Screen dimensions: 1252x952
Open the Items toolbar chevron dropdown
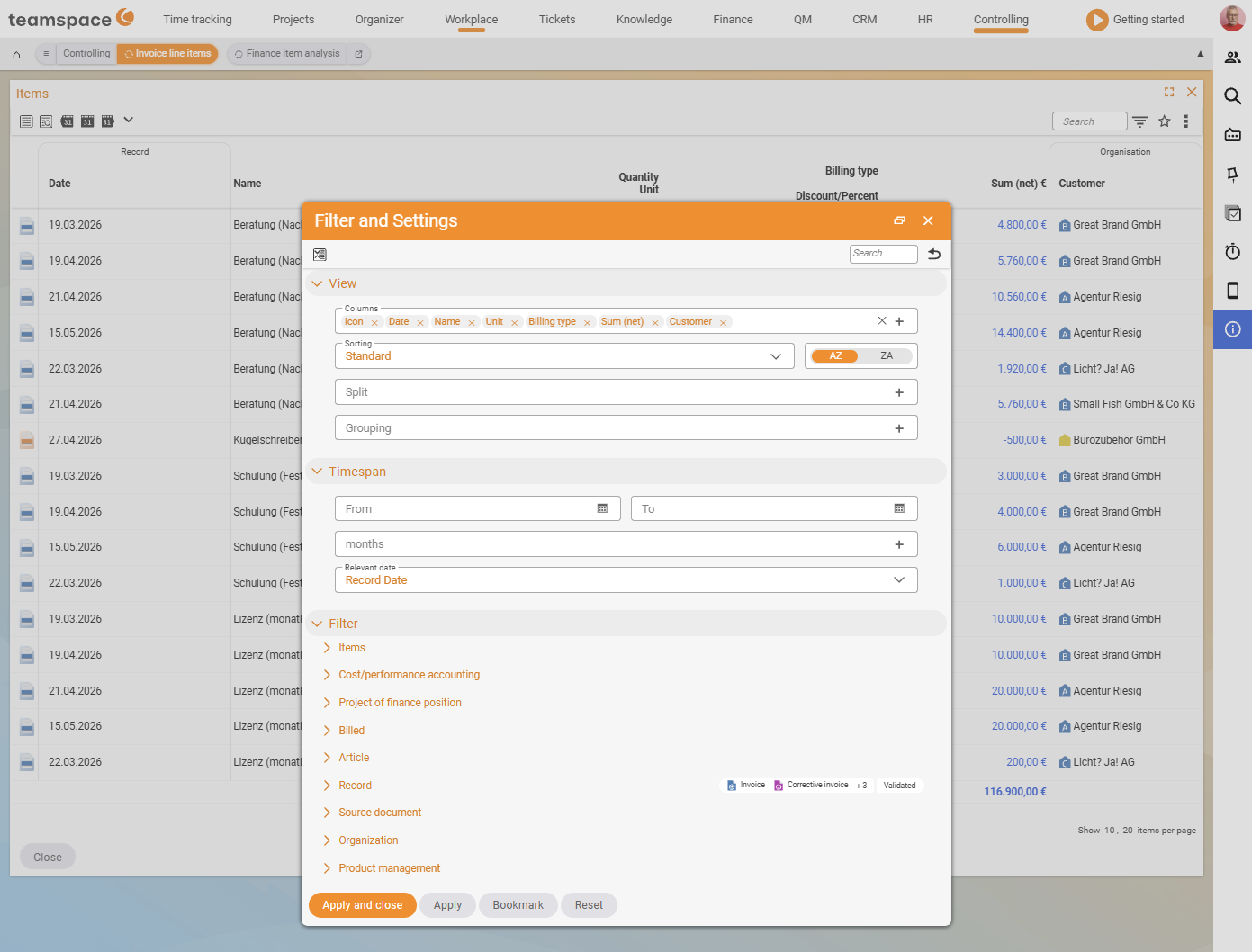(128, 120)
